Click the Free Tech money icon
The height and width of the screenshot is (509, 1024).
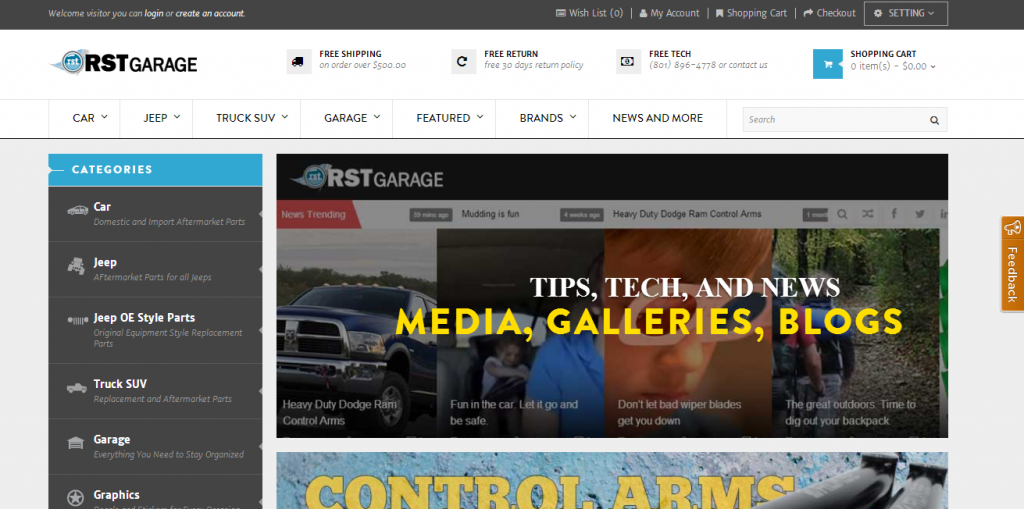[628, 61]
